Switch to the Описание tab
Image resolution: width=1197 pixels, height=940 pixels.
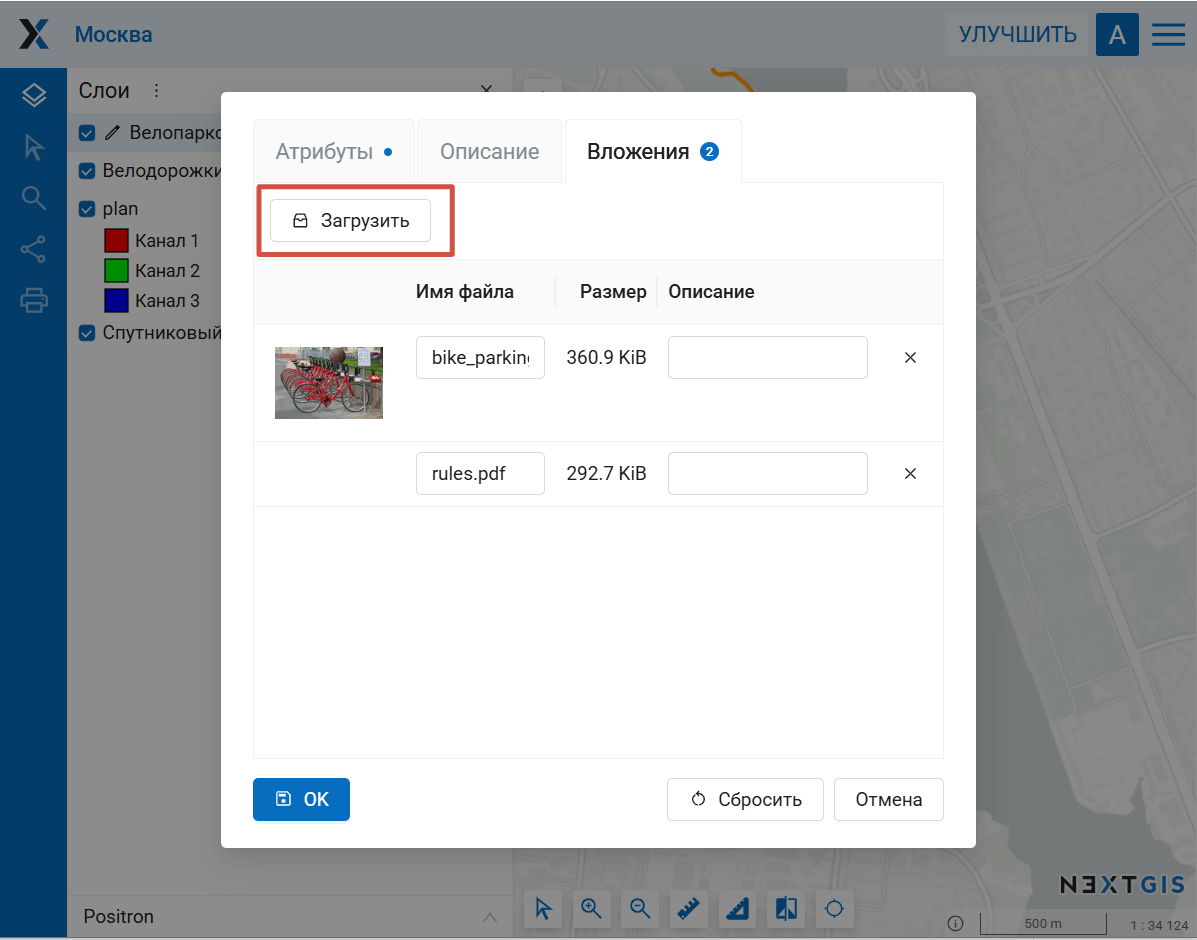[489, 152]
